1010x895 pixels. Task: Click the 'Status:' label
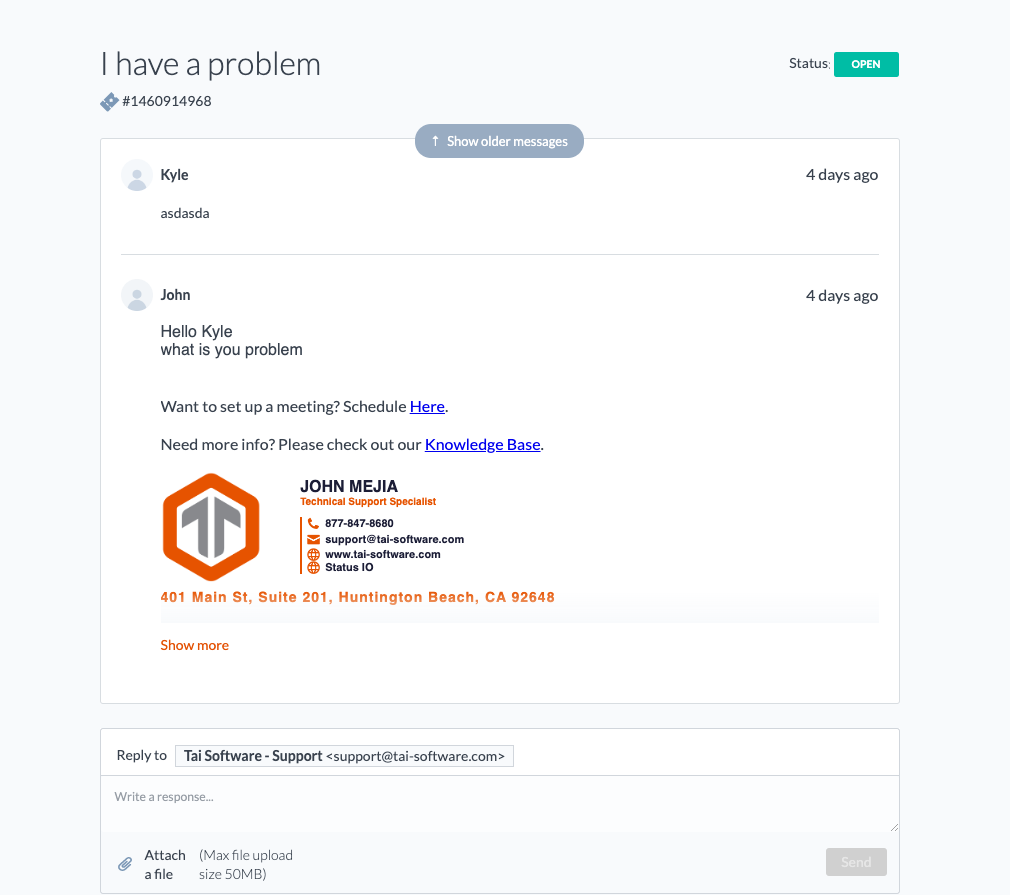pyautogui.click(x=810, y=63)
